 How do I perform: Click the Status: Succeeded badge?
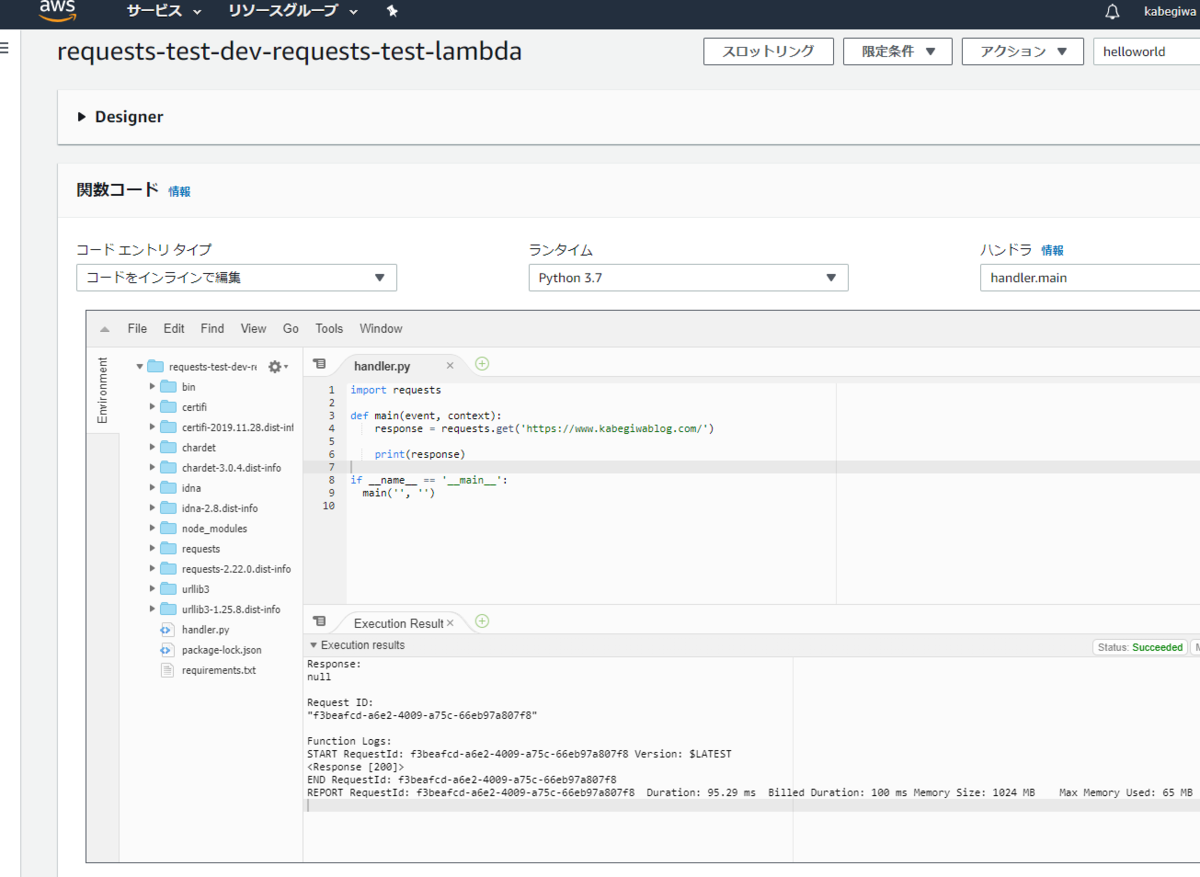click(x=1139, y=647)
